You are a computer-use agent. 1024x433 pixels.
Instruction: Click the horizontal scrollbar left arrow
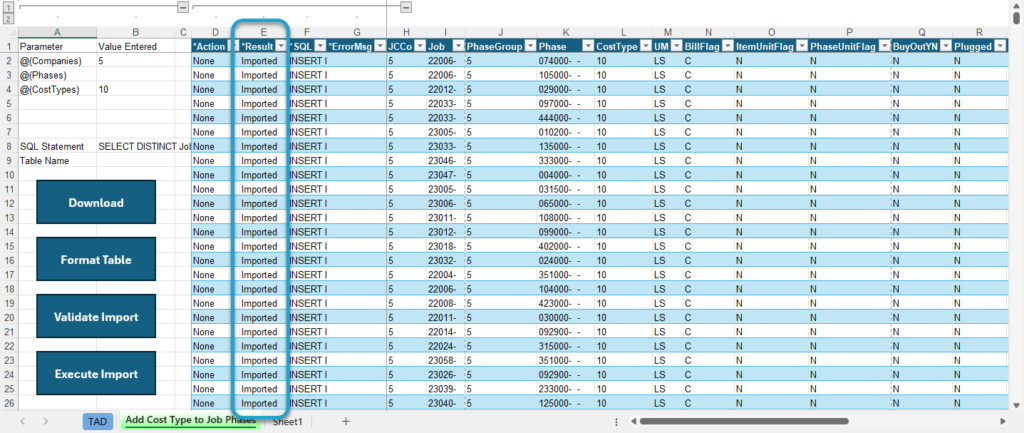[x=633, y=421]
